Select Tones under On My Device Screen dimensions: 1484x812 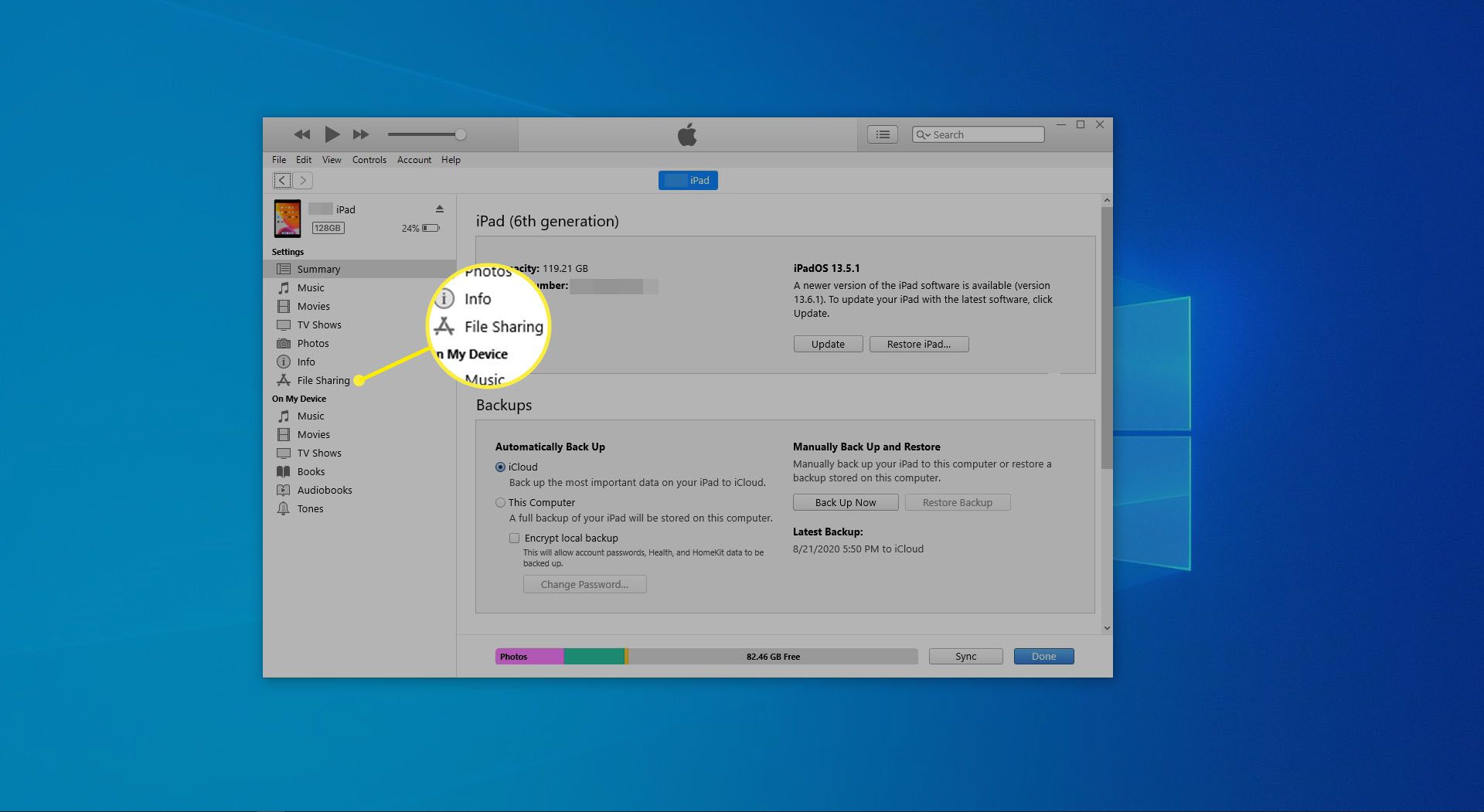pyautogui.click(x=359, y=508)
